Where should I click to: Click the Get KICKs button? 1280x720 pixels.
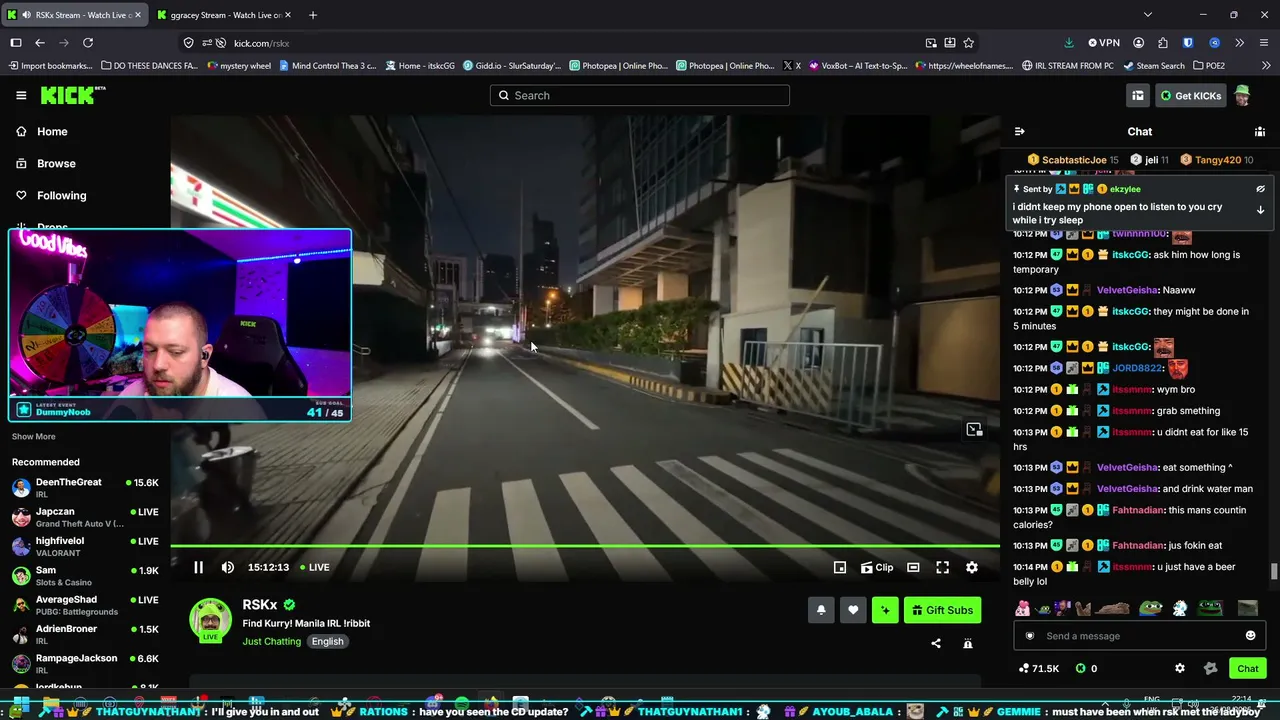pyautogui.click(x=1190, y=95)
